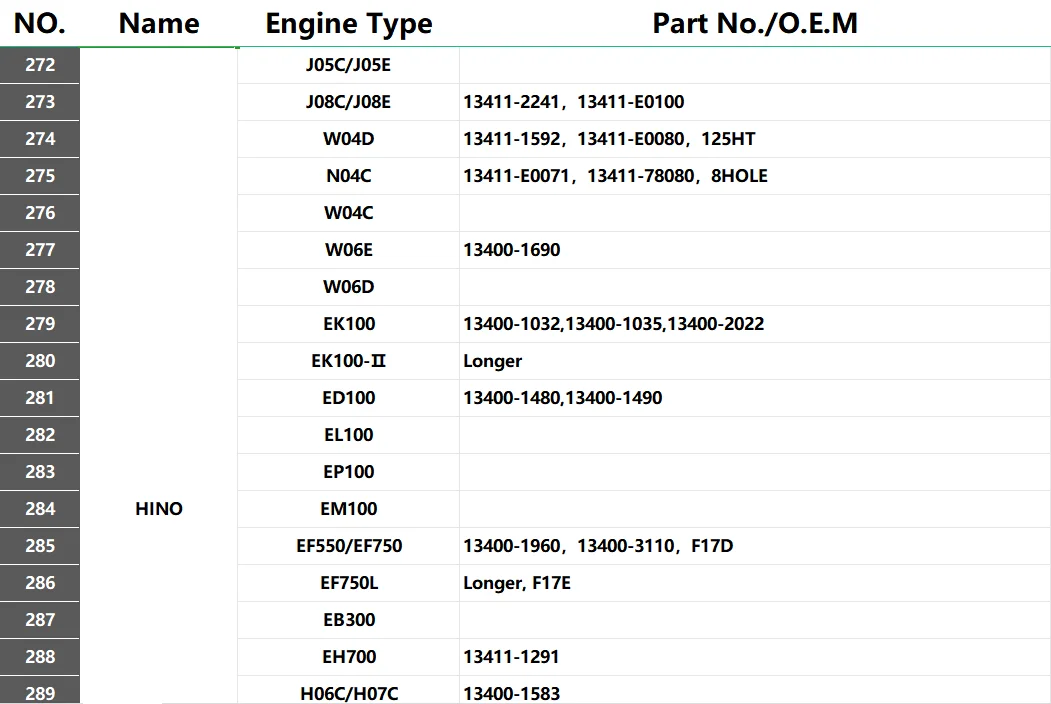Click part number cell 13411-1291

[755, 656]
